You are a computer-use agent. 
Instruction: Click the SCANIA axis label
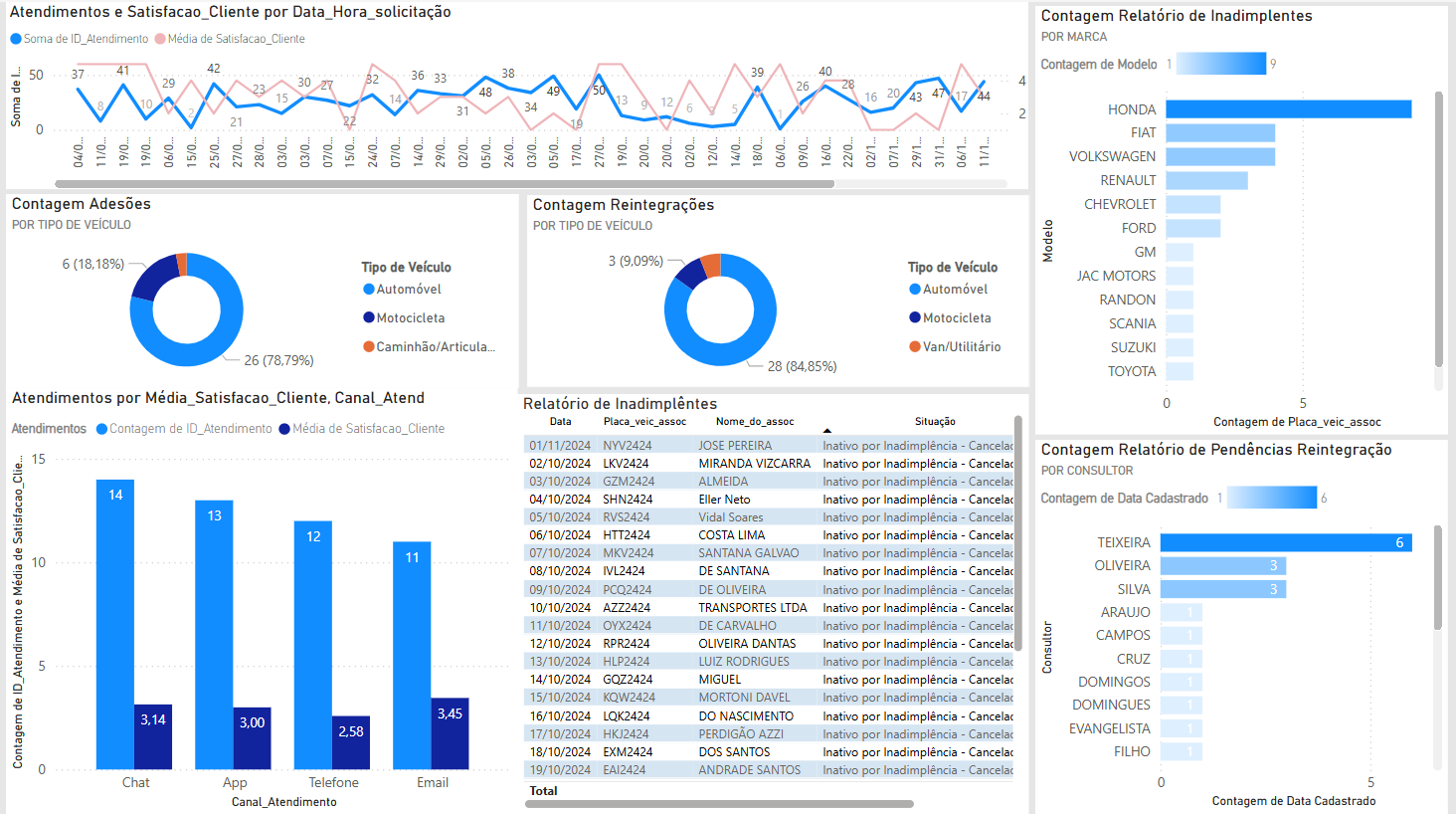click(x=1133, y=324)
